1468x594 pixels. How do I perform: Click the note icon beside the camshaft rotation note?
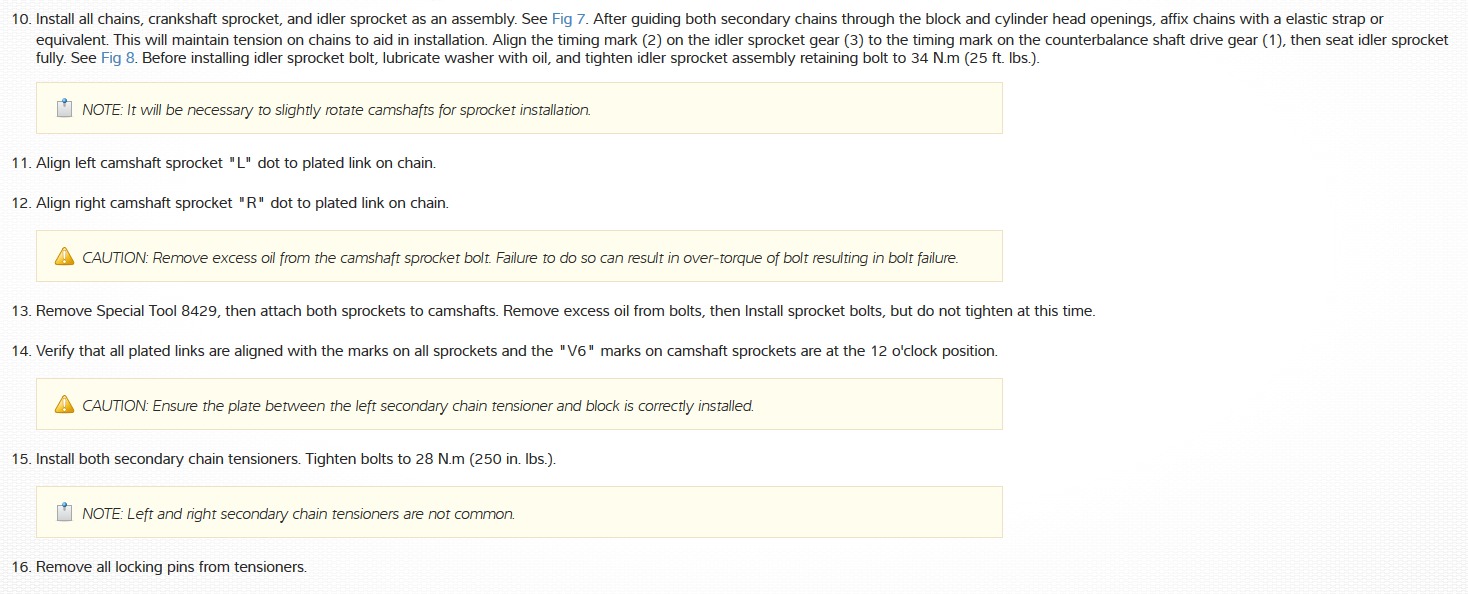64,109
